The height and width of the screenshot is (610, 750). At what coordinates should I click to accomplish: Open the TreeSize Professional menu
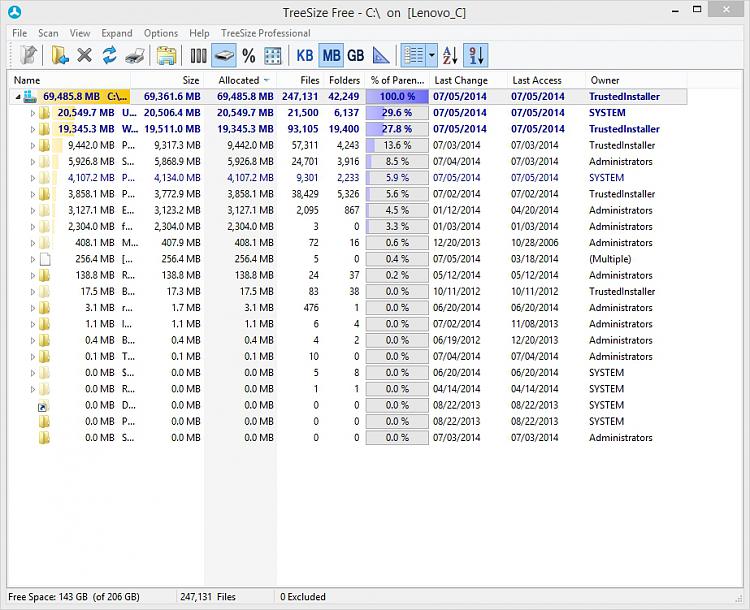[265, 33]
